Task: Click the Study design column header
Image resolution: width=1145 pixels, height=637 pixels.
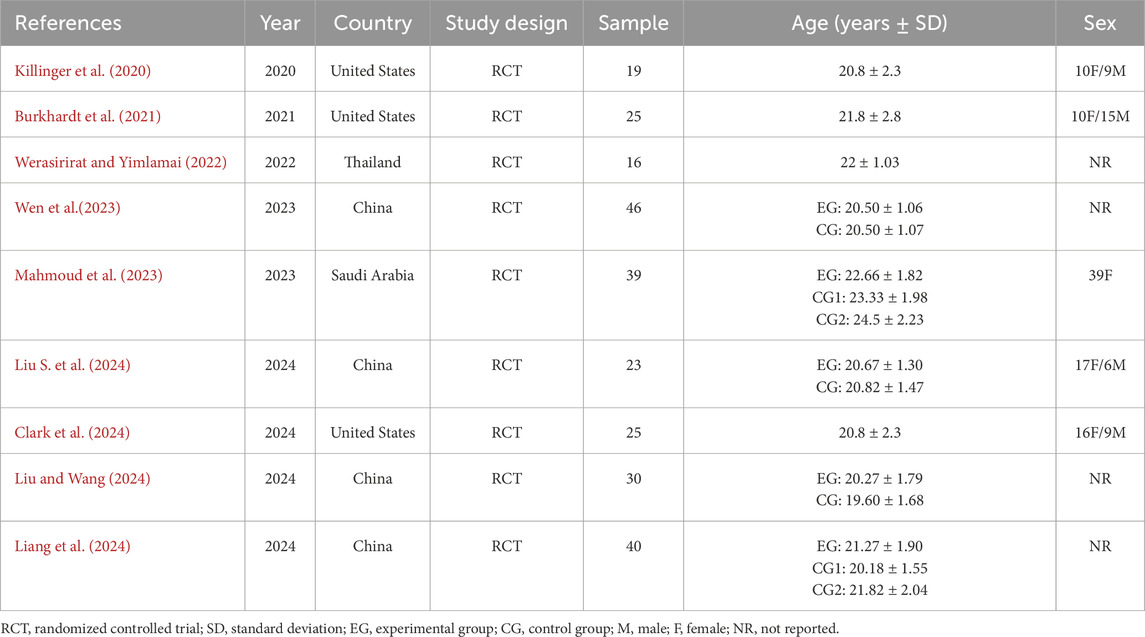Action: (492, 23)
